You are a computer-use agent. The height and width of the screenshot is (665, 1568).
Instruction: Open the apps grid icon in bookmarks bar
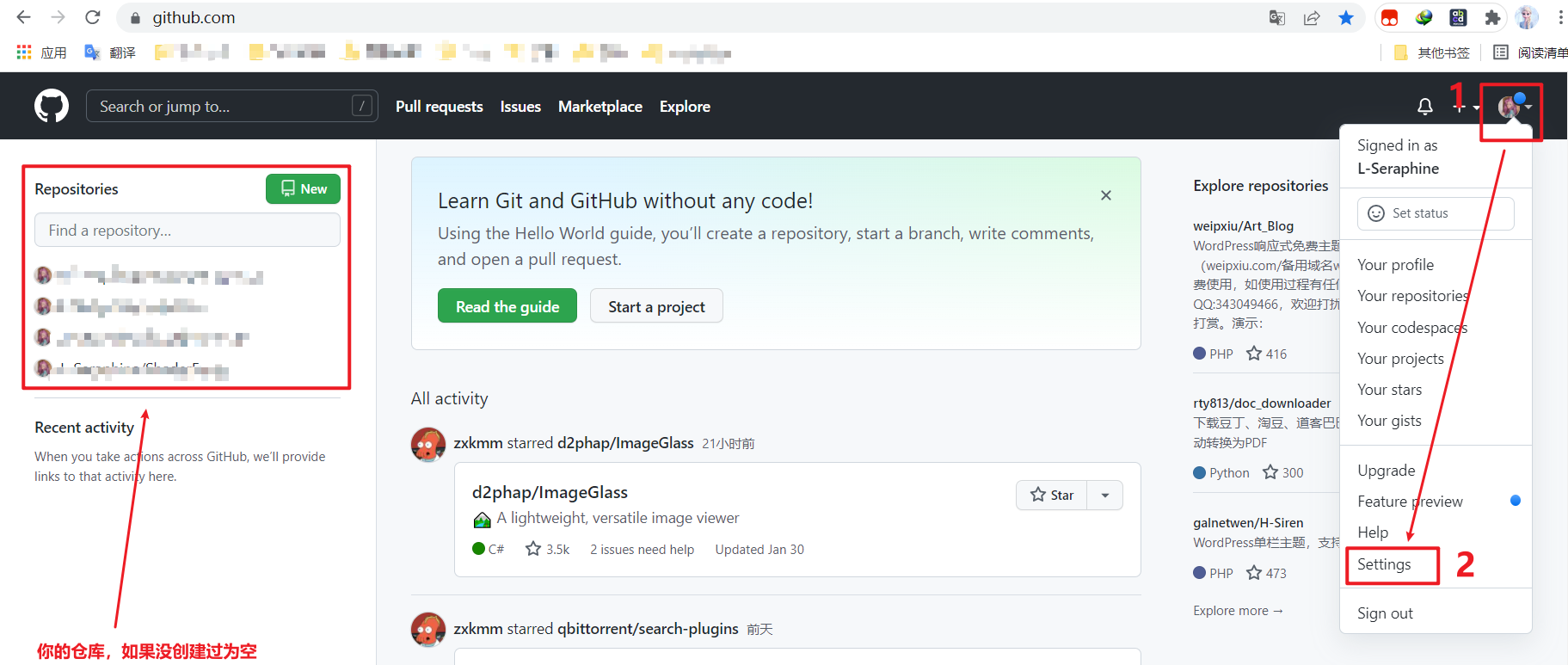tap(24, 52)
